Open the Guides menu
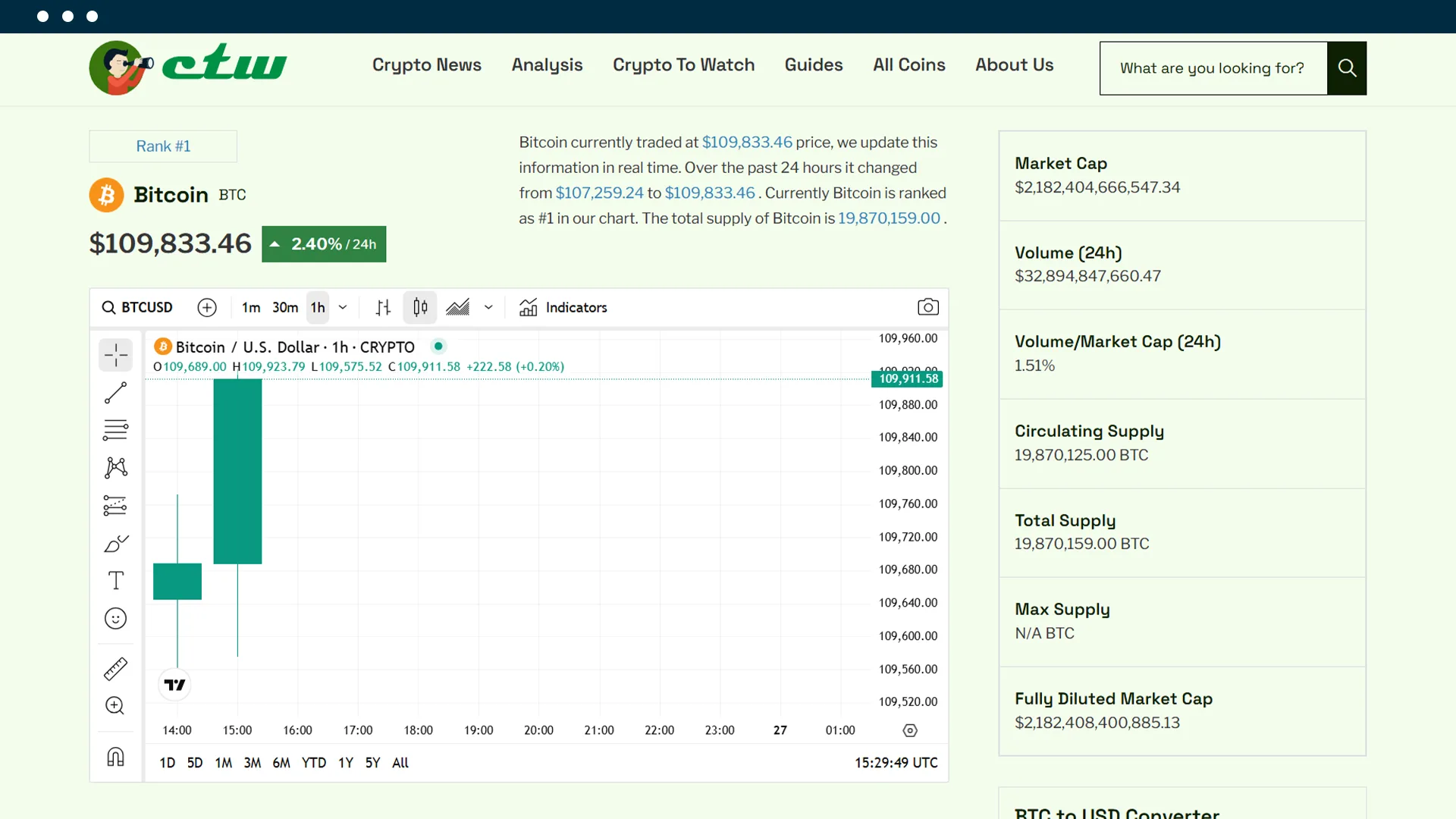 coord(814,65)
